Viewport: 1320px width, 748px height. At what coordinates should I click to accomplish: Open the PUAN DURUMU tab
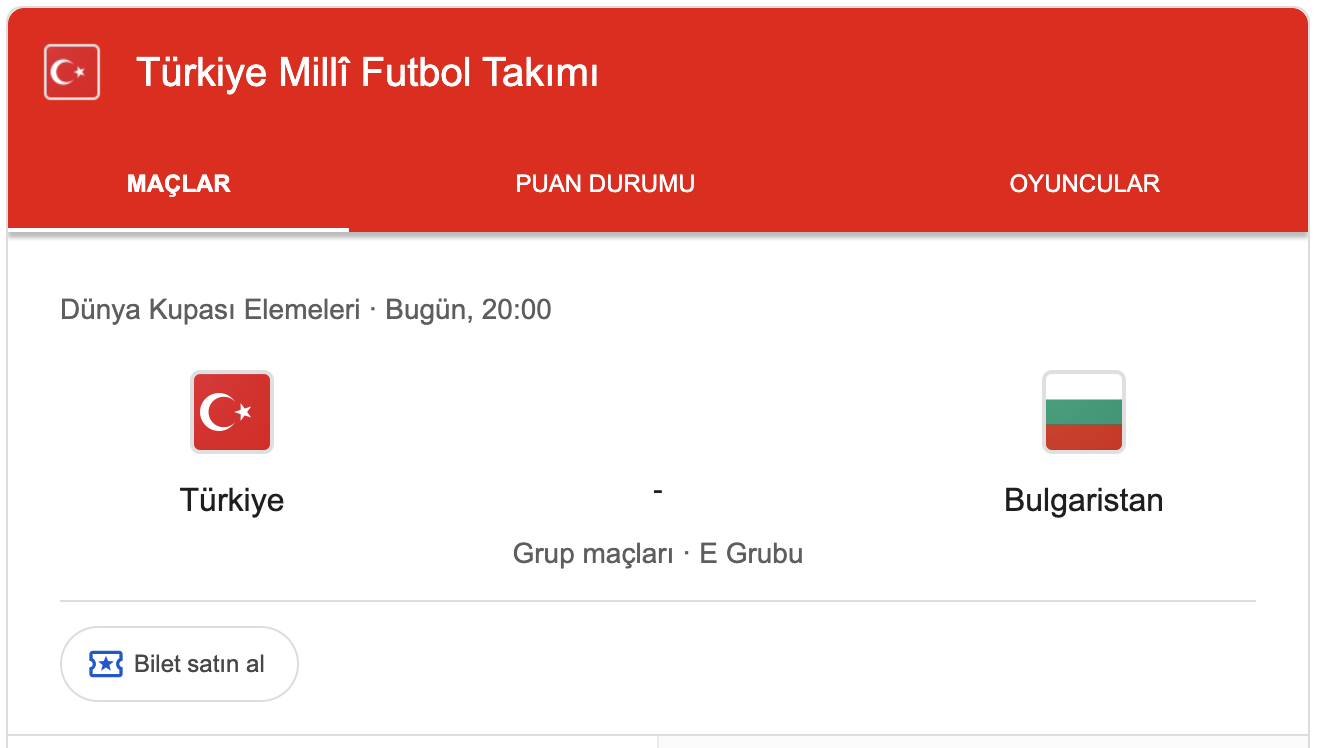click(x=605, y=184)
